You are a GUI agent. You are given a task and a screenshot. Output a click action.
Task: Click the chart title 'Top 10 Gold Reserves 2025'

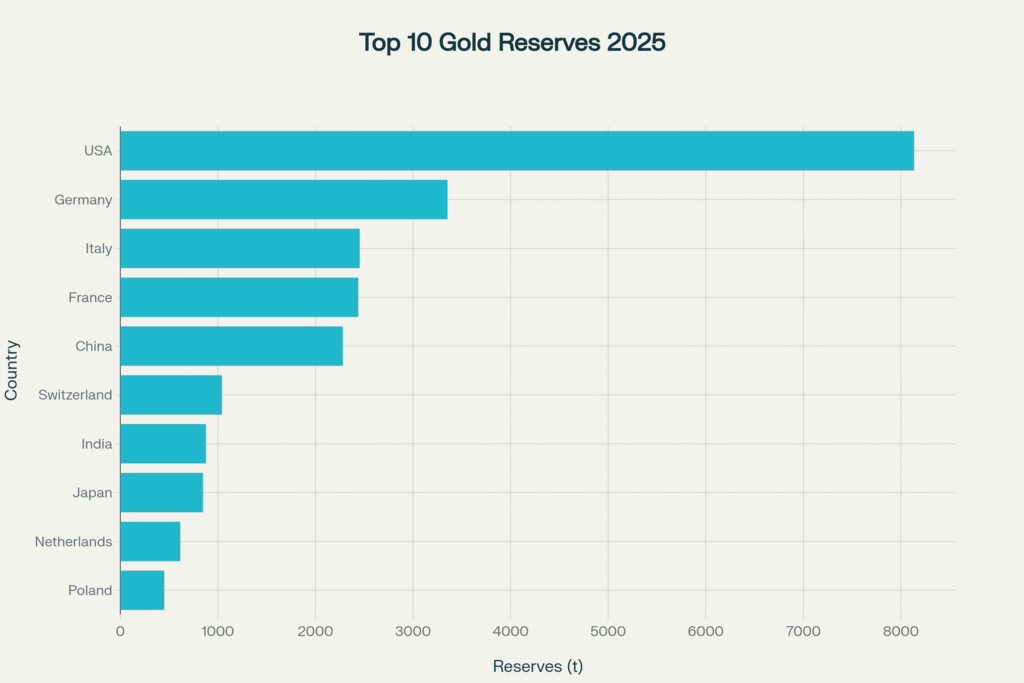(x=512, y=43)
